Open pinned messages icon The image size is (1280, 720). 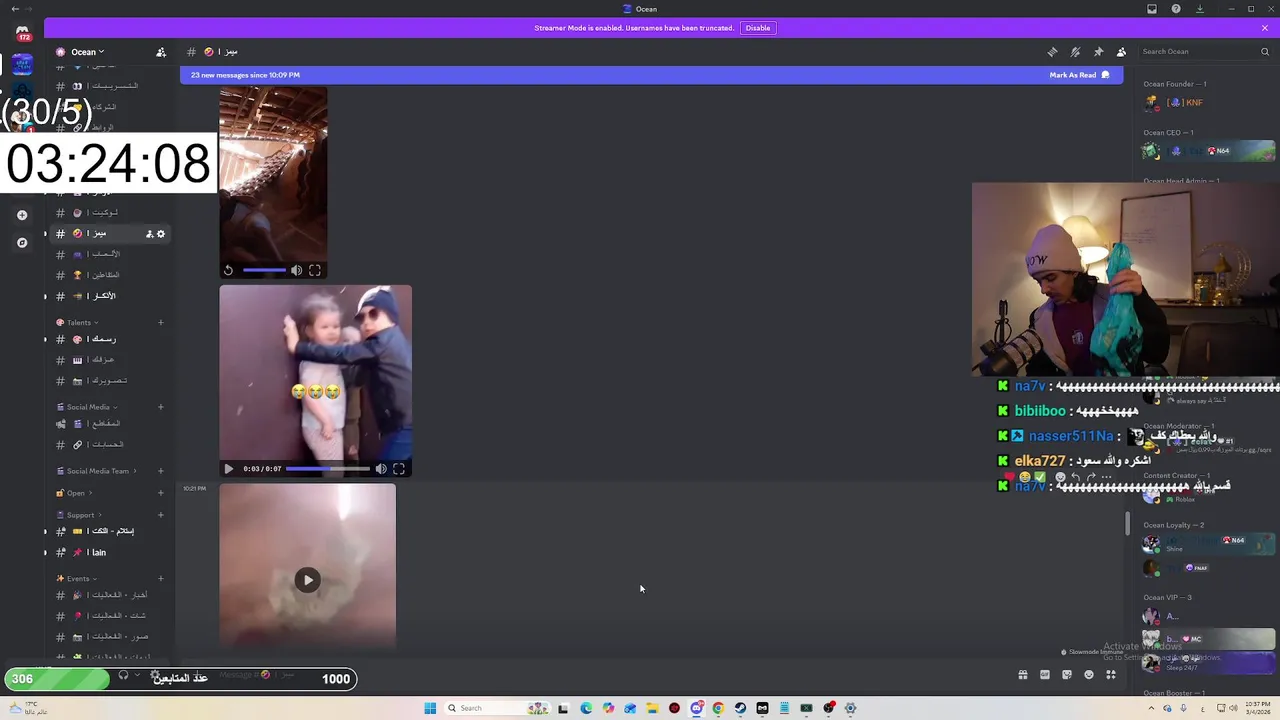1098,52
